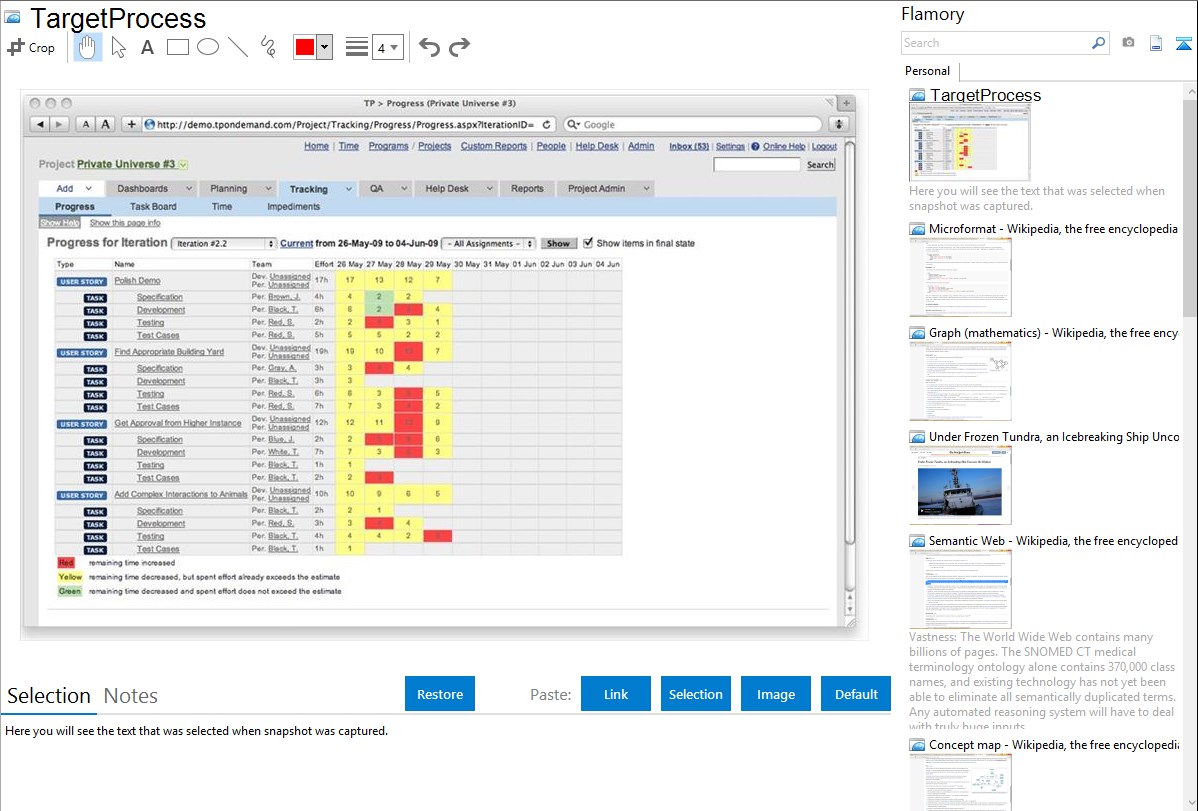Click the Show button in snapshot
The width and height of the screenshot is (1198, 811).
[x=558, y=244]
